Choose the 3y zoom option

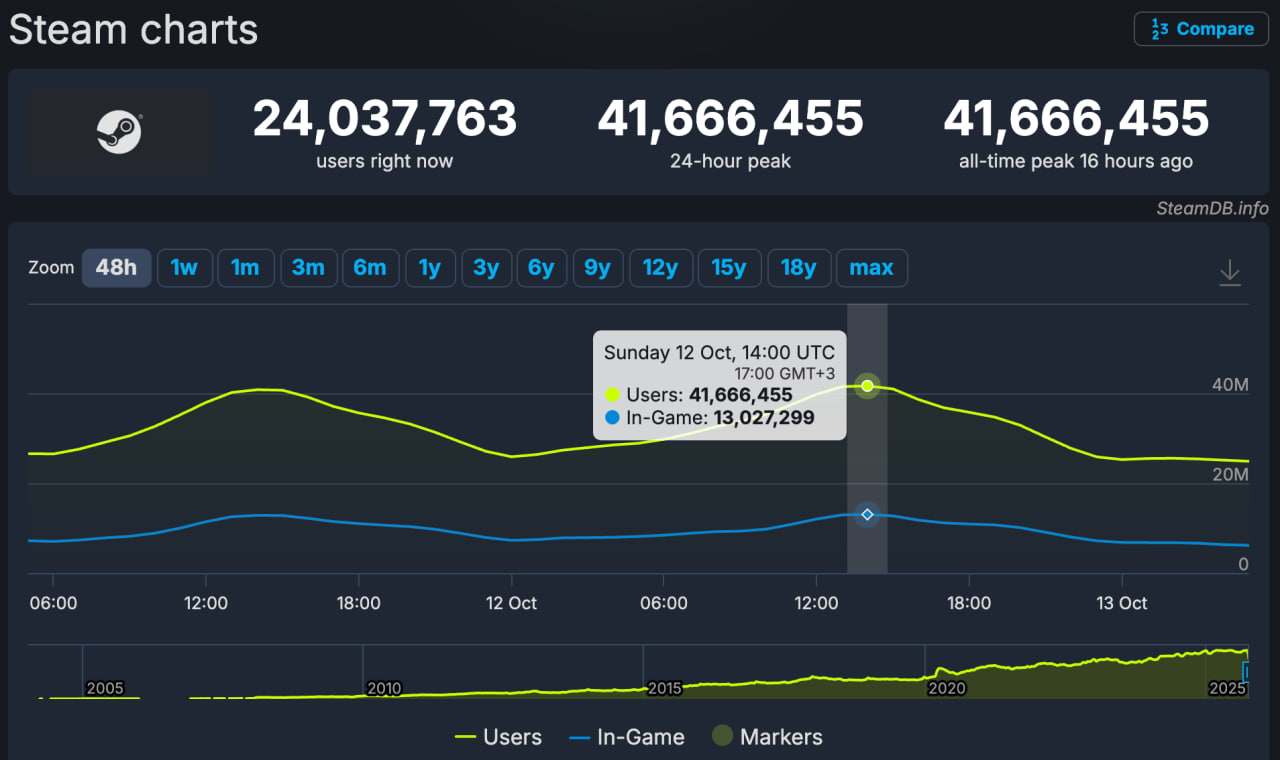coord(486,268)
